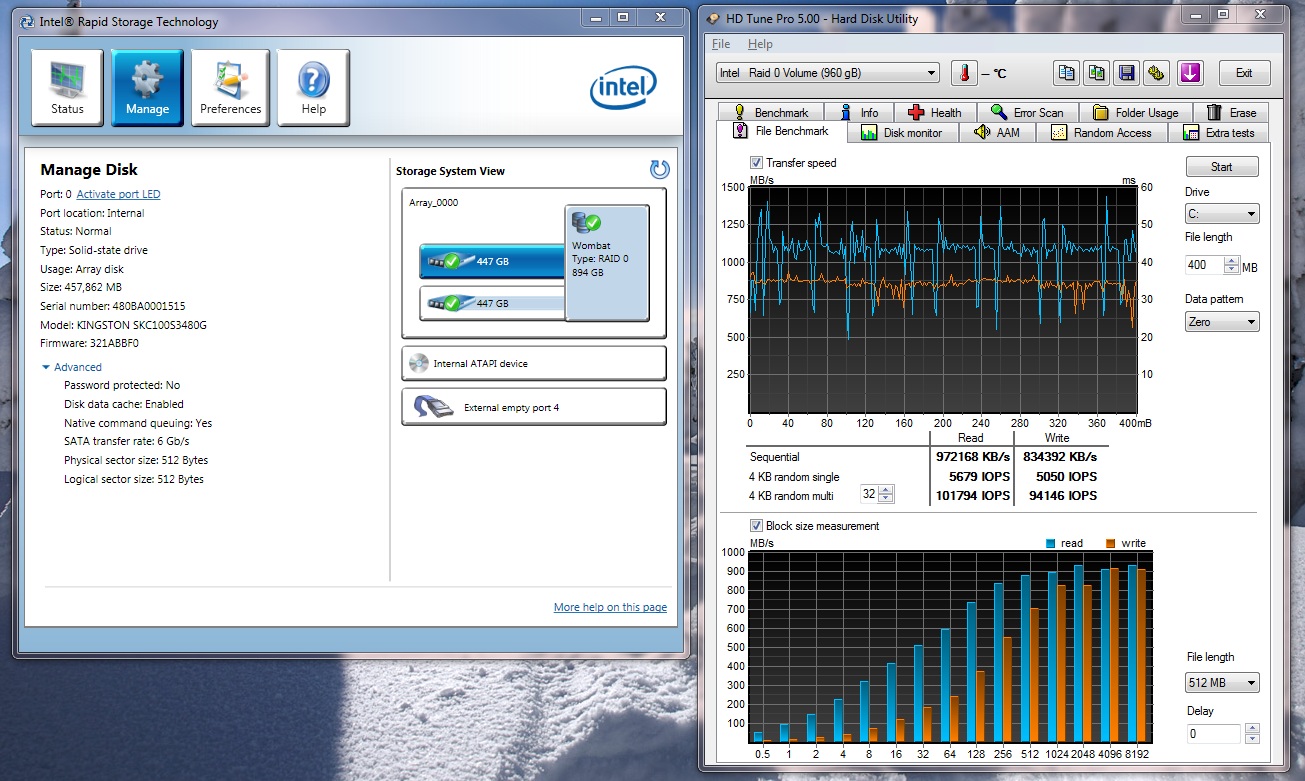Open the Extra tests tab
The height and width of the screenshot is (781, 1305).
1218,133
